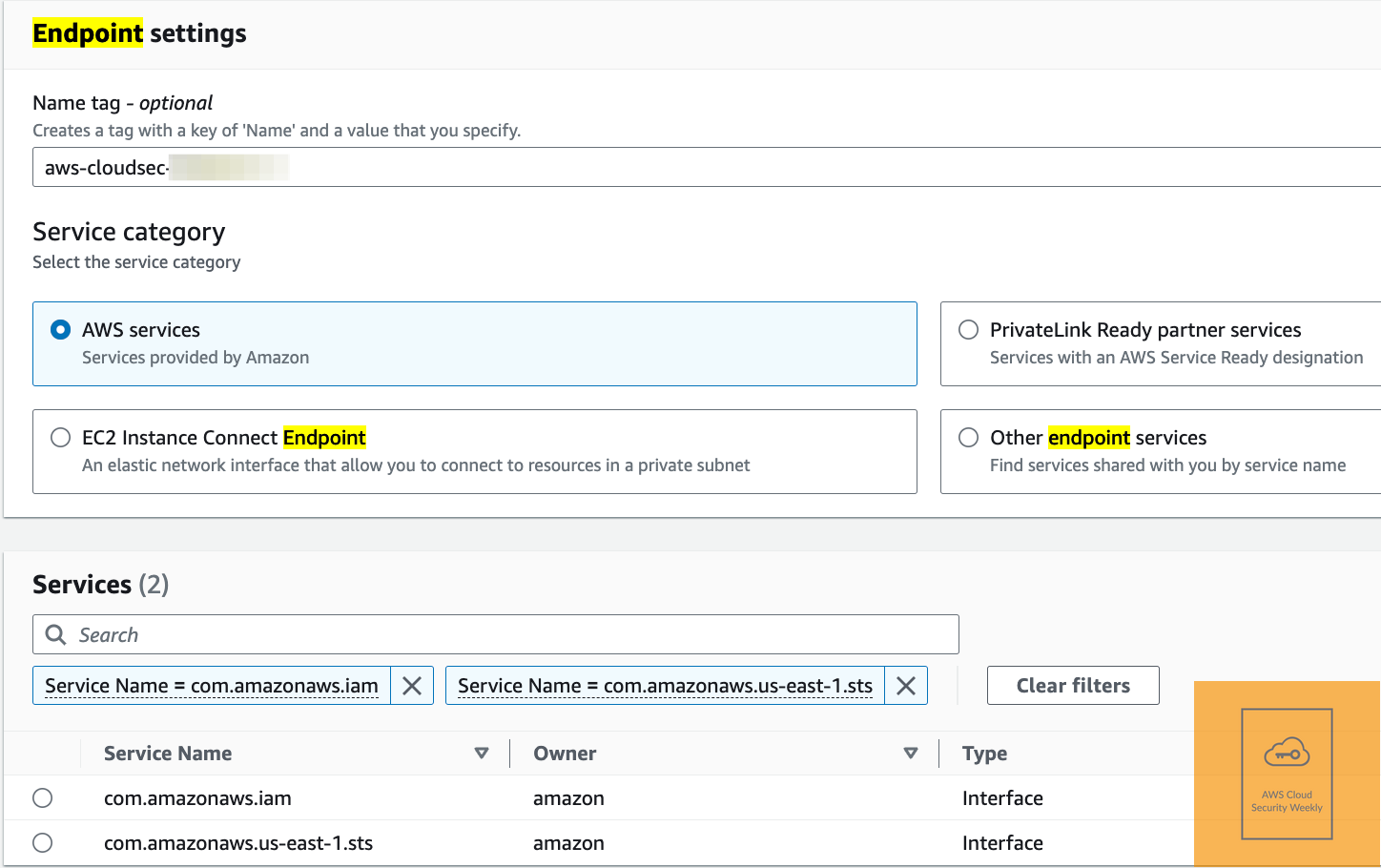Choose Other endpoint services radio
Screen dimensions: 1381x868
tap(969, 438)
